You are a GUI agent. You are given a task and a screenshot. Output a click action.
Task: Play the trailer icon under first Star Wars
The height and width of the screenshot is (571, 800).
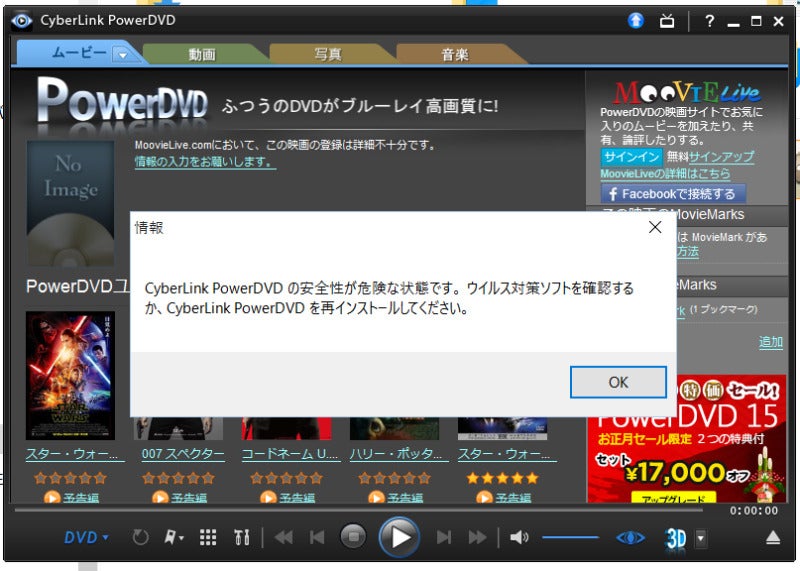tap(52, 497)
